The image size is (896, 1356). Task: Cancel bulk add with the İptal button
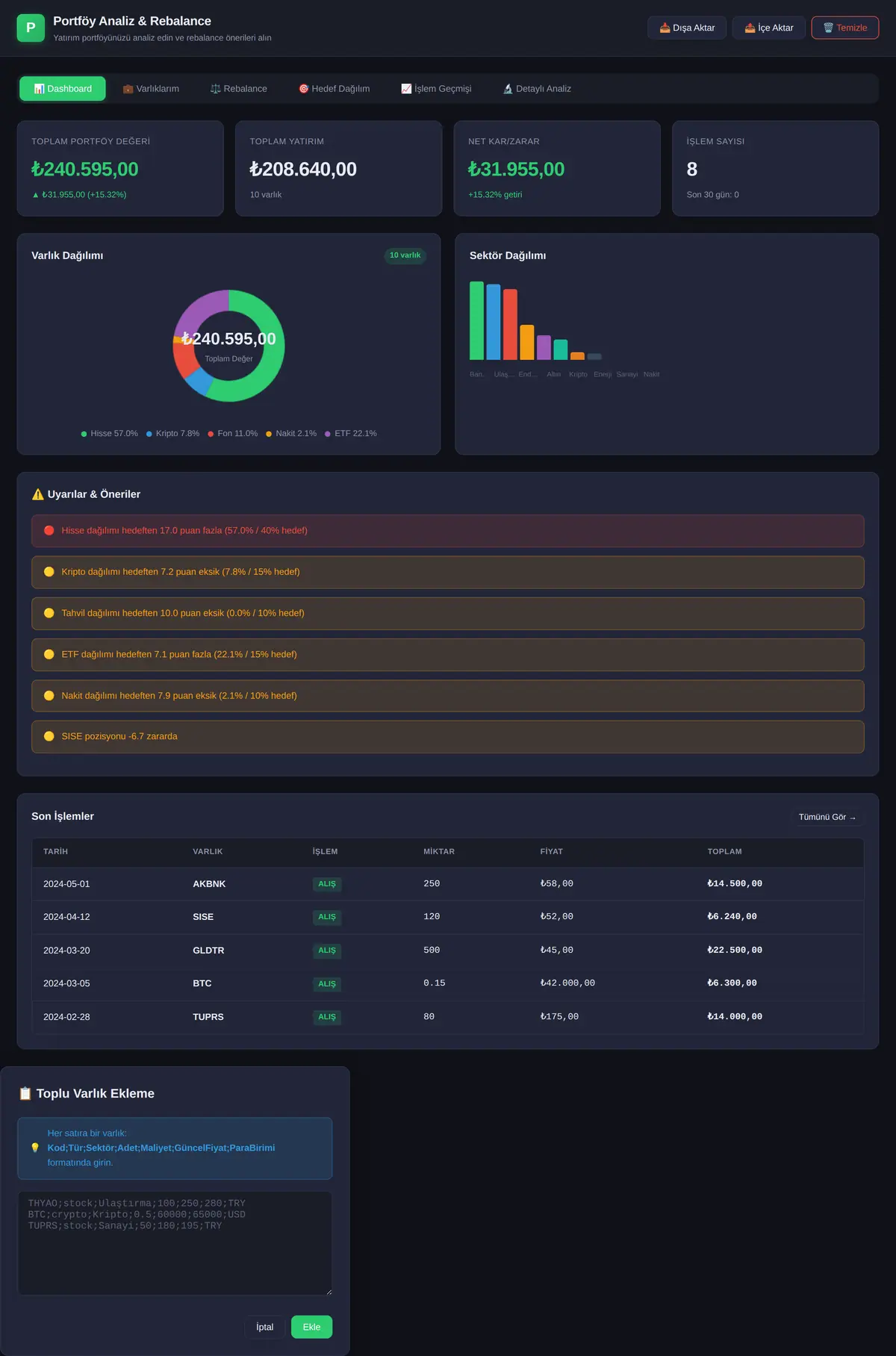265,1327
